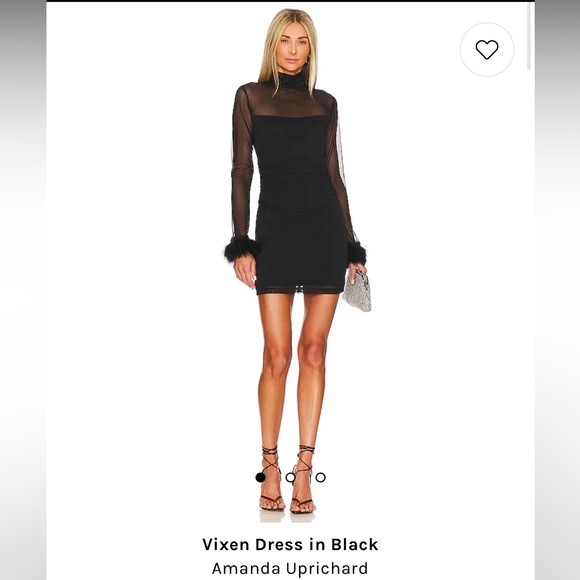Select the first filled carousel dot

(260, 478)
